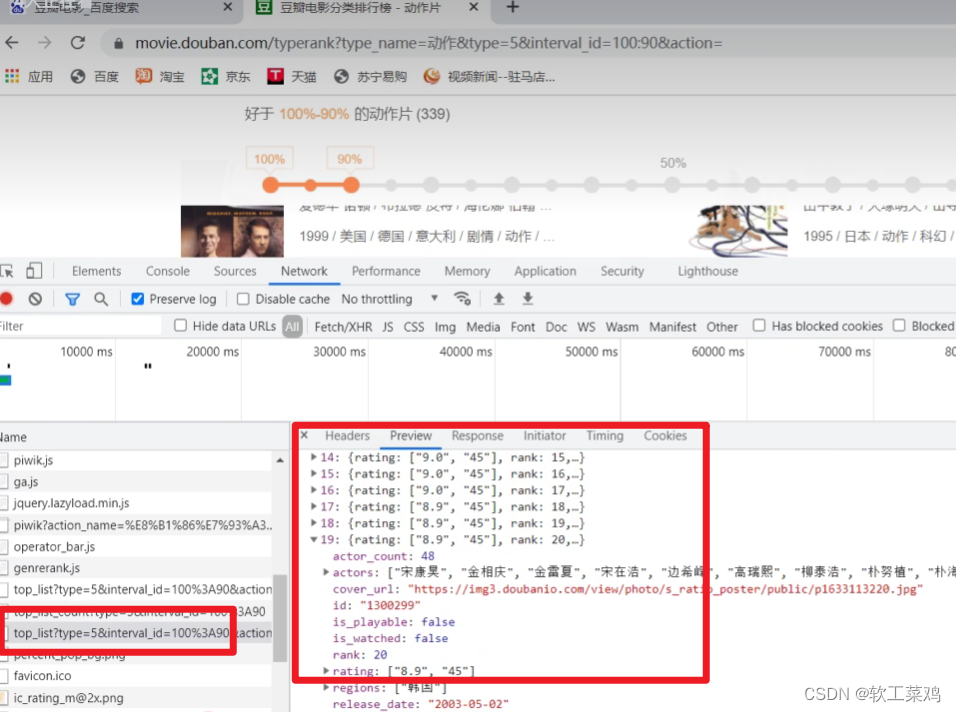This screenshot has height=712, width=956.
Task: Open the Response tab of request
Action: tap(477, 436)
